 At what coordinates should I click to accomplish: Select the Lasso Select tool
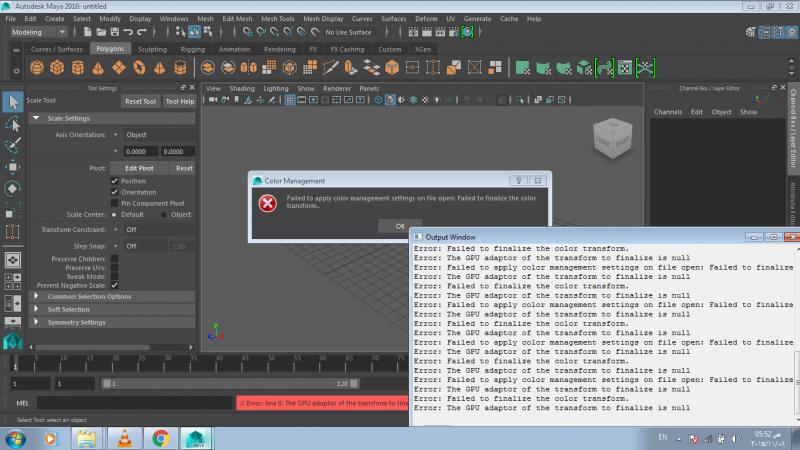pyautogui.click(x=13, y=124)
